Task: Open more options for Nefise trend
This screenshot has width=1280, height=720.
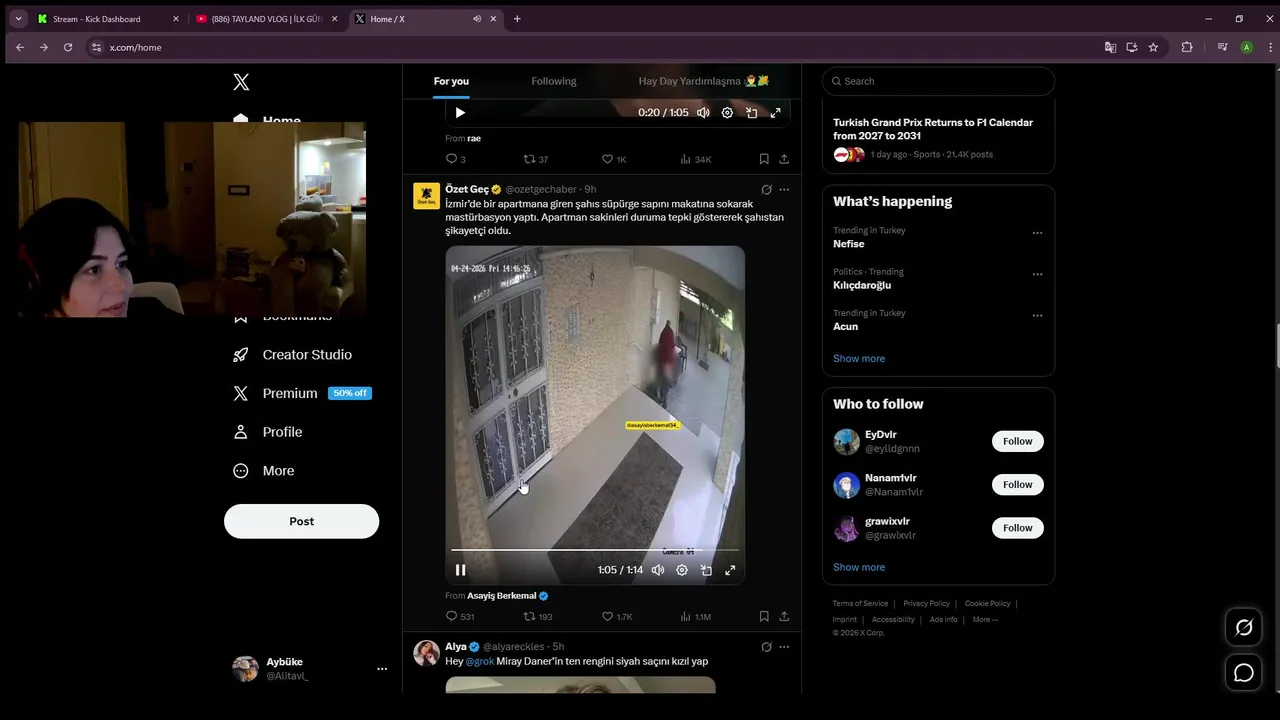Action: coord(1037,233)
